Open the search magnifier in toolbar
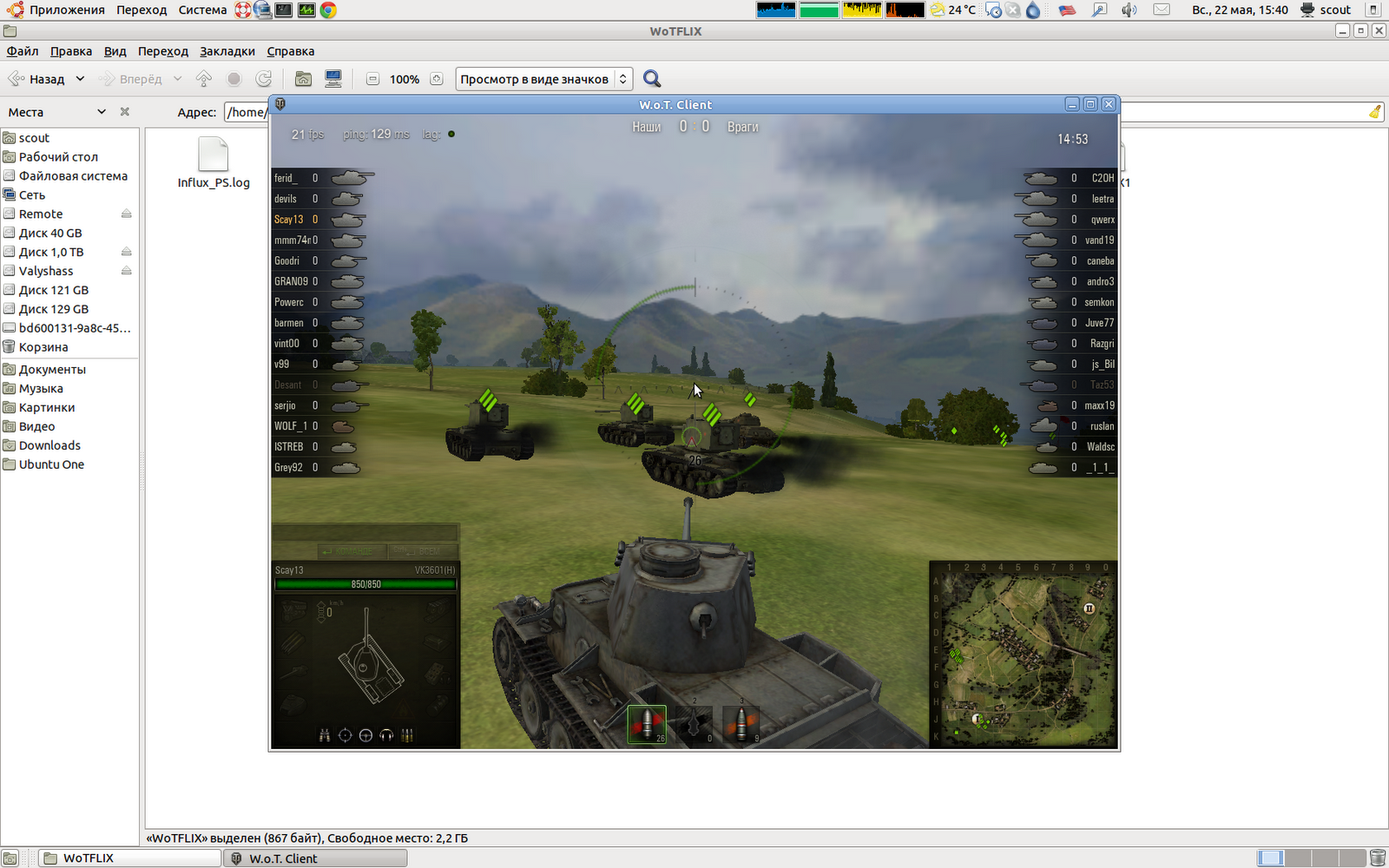Screen dimensions: 1389x868 (x=652, y=79)
